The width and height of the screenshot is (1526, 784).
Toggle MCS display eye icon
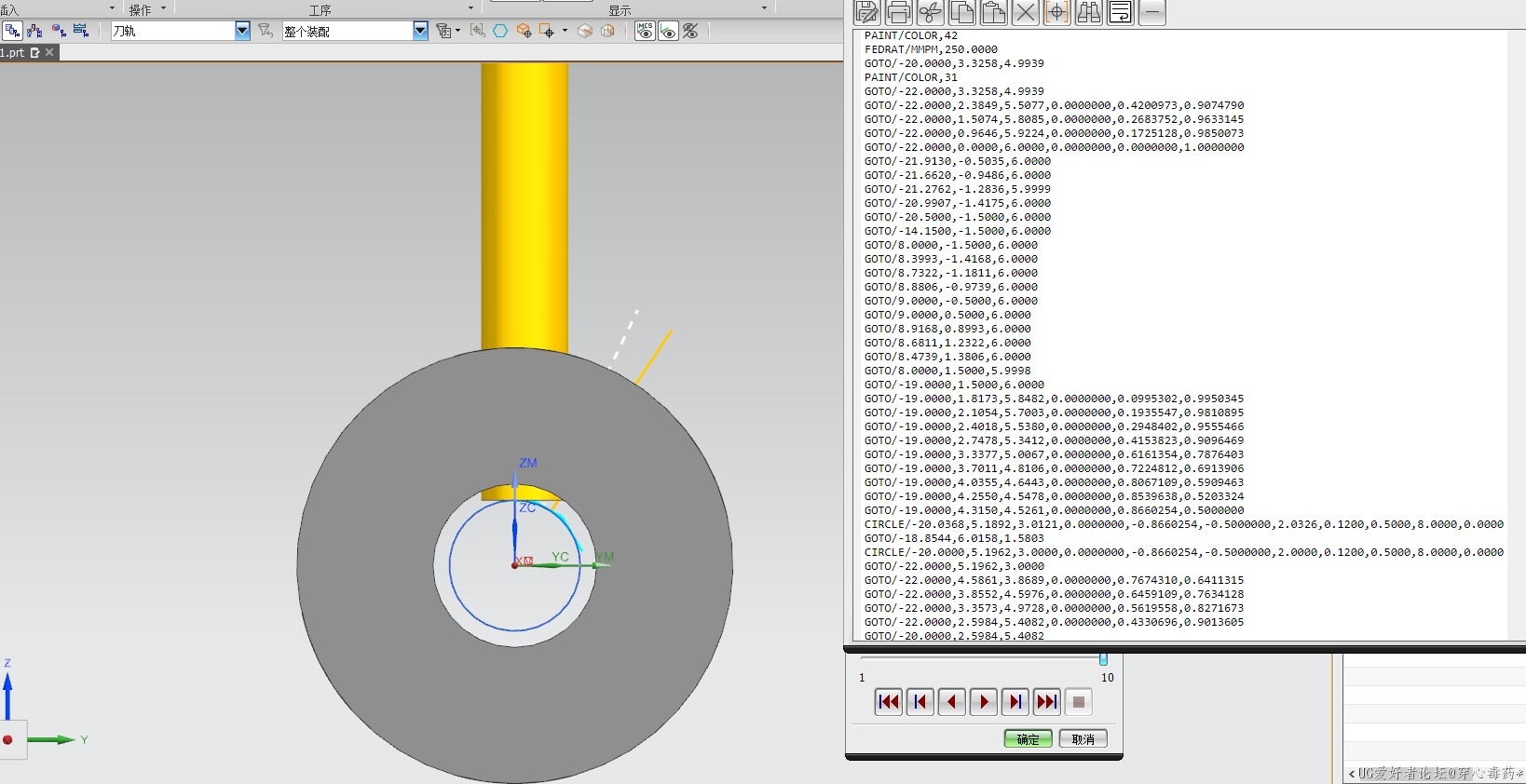pos(645,31)
